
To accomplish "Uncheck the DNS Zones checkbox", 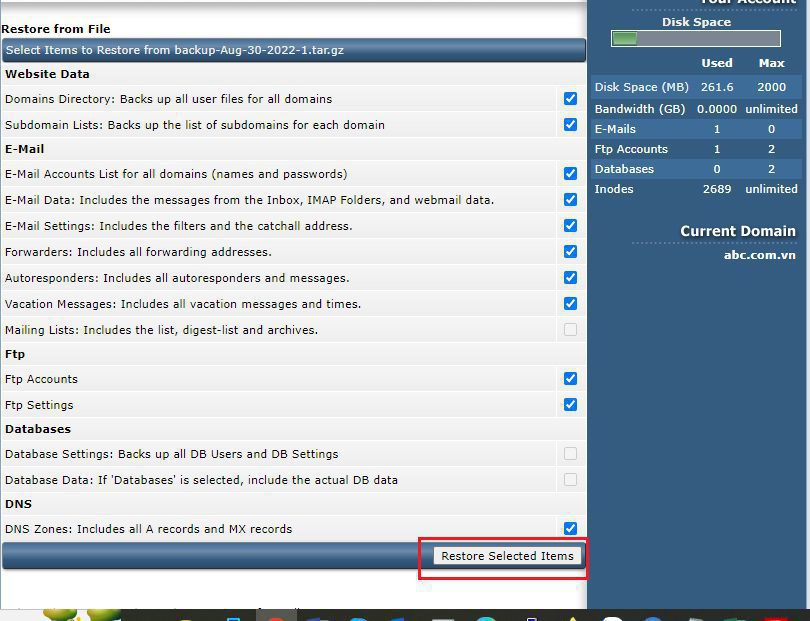I will tap(570, 529).
